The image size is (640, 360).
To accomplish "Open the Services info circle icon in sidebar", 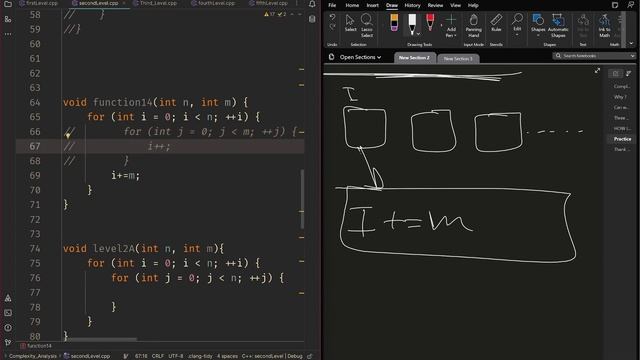I will click(8, 327).
